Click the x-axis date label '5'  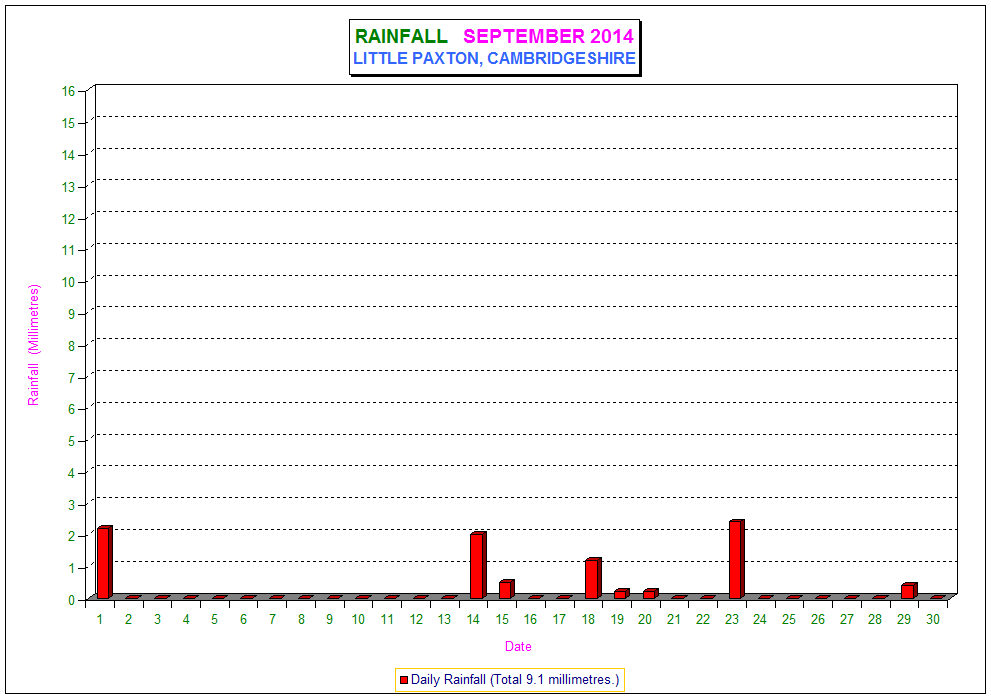pyautogui.click(x=215, y=620)
